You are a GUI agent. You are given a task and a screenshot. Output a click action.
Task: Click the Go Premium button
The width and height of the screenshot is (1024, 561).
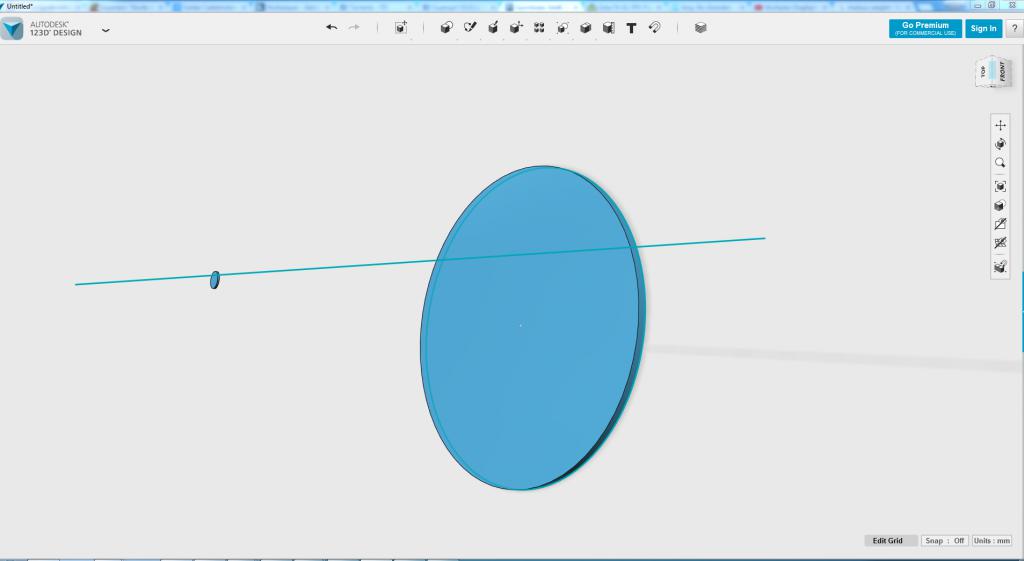coord(925,28)
